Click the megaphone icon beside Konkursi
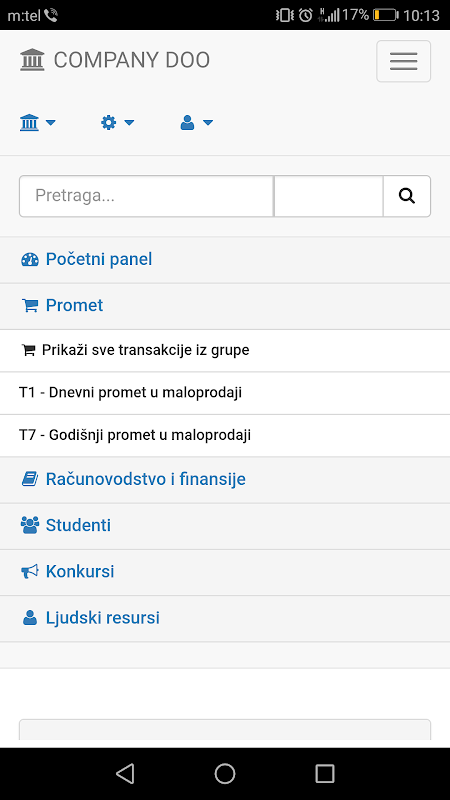450x800 pixels. click(30, 571)
